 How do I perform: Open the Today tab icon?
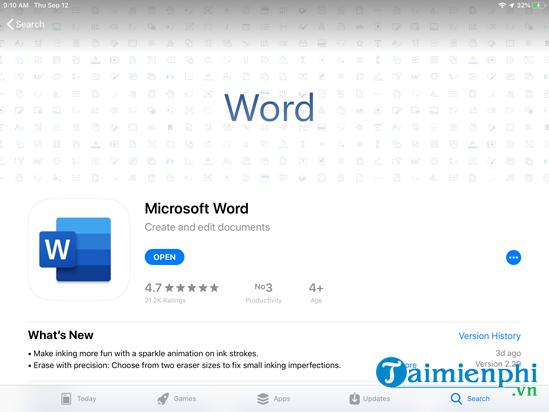pos(66,399)
